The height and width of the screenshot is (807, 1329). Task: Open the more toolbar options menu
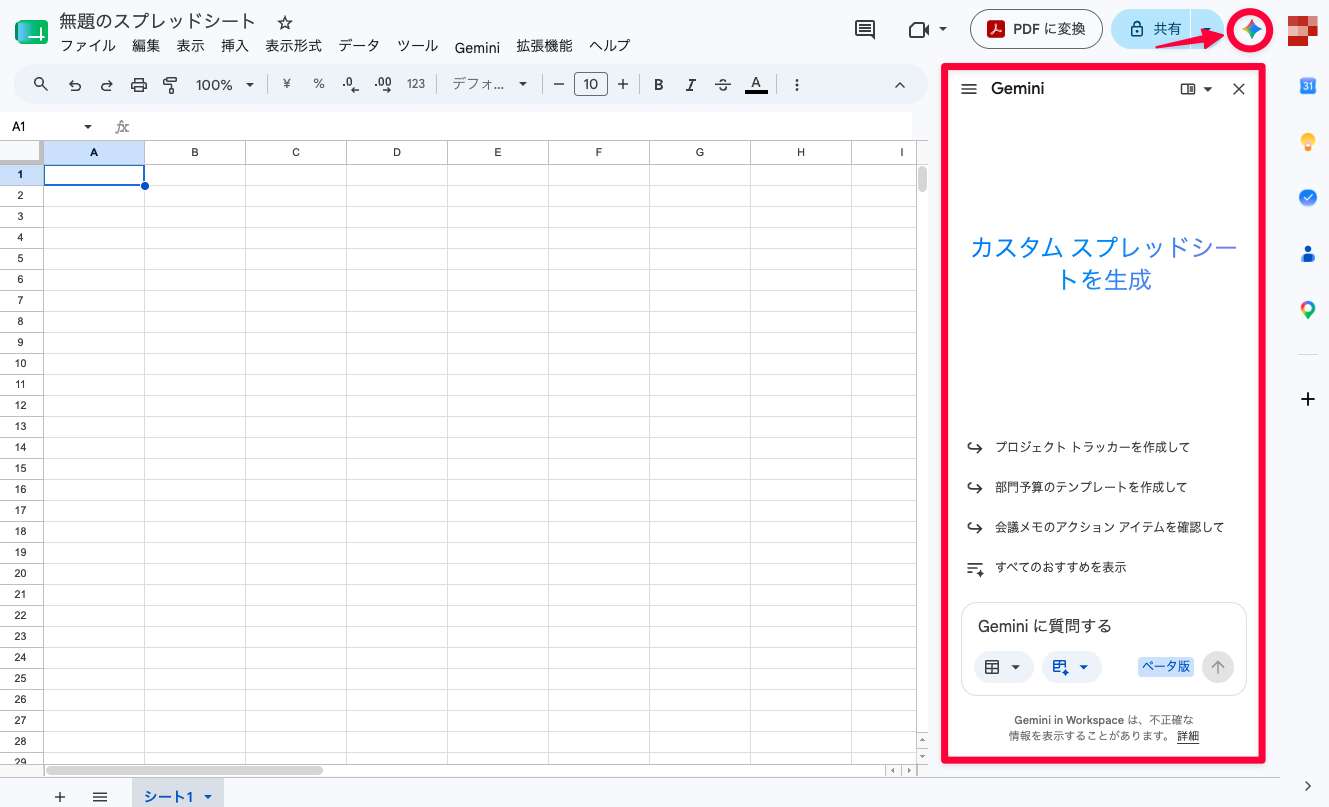click(796, 85)
